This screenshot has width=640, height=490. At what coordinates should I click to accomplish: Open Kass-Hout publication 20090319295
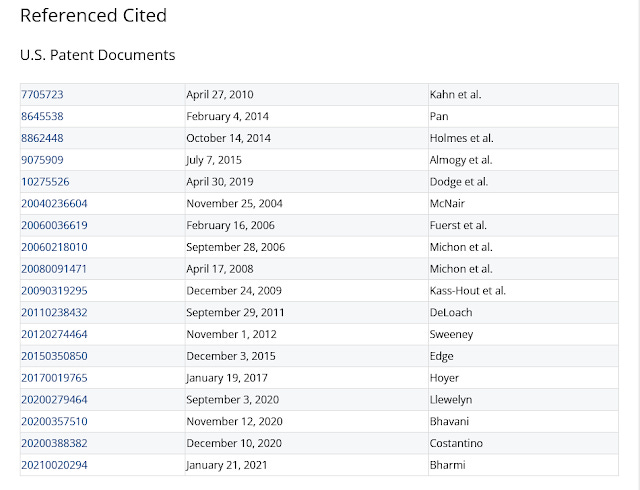(54, 291)
